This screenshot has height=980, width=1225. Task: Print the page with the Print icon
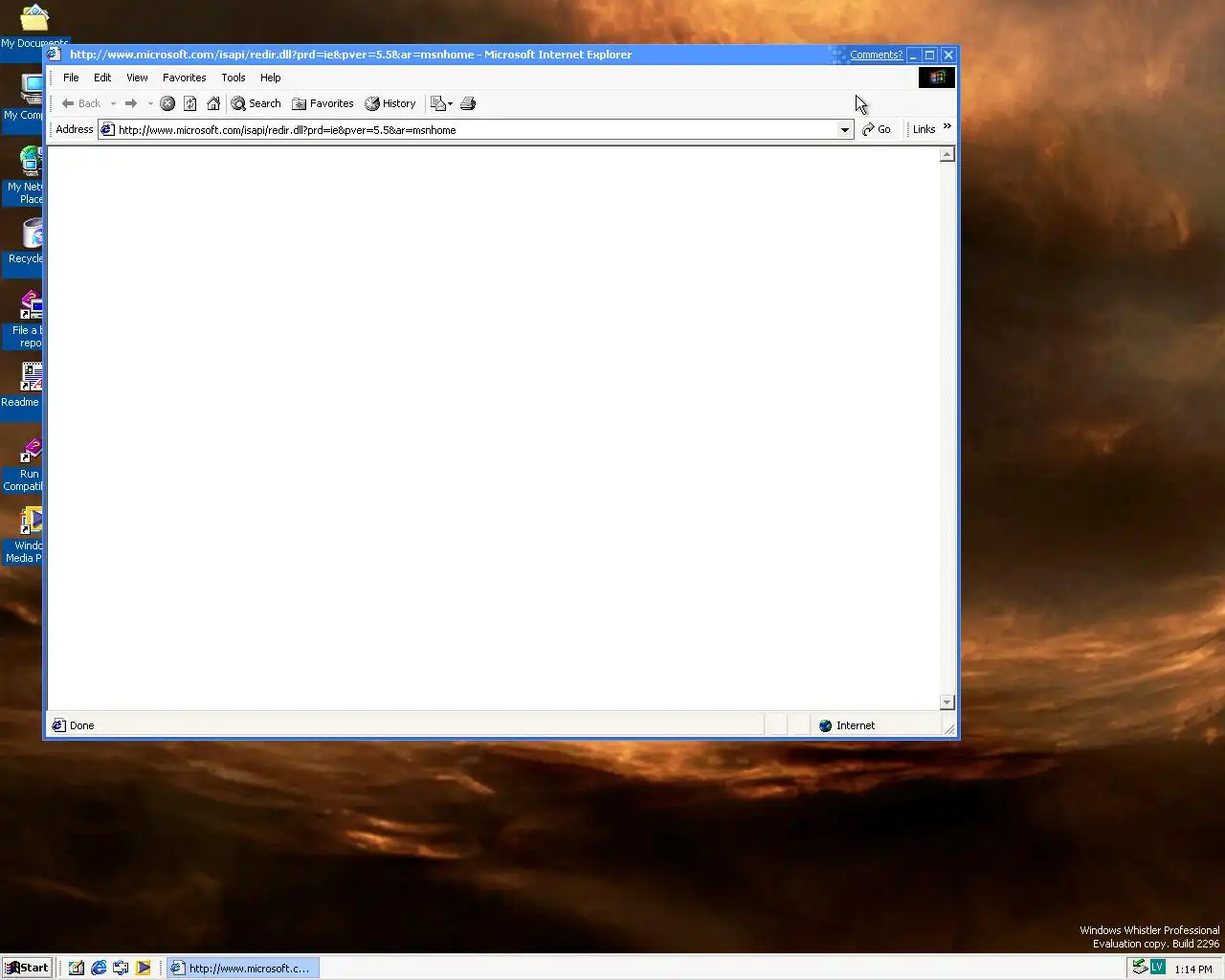(468, 103)
